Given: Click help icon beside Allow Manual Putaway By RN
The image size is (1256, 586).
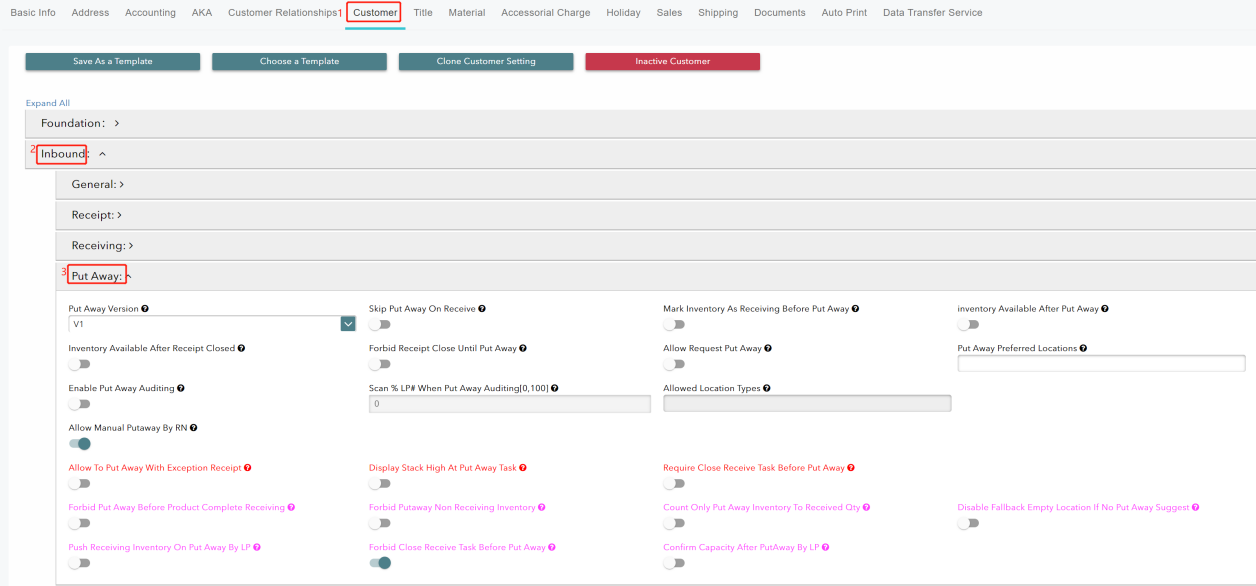Looking at the screenshot, I should coord(194,427).
